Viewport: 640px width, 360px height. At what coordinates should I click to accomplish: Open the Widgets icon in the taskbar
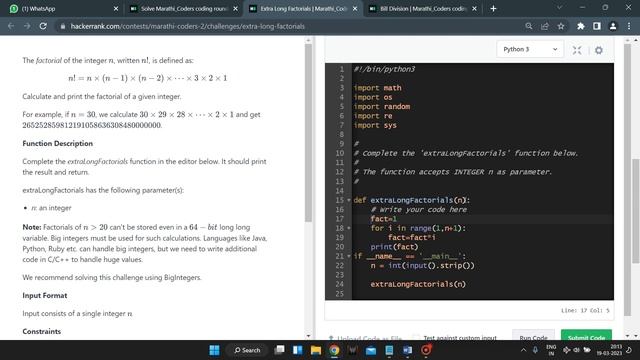[x=298, y=350]
